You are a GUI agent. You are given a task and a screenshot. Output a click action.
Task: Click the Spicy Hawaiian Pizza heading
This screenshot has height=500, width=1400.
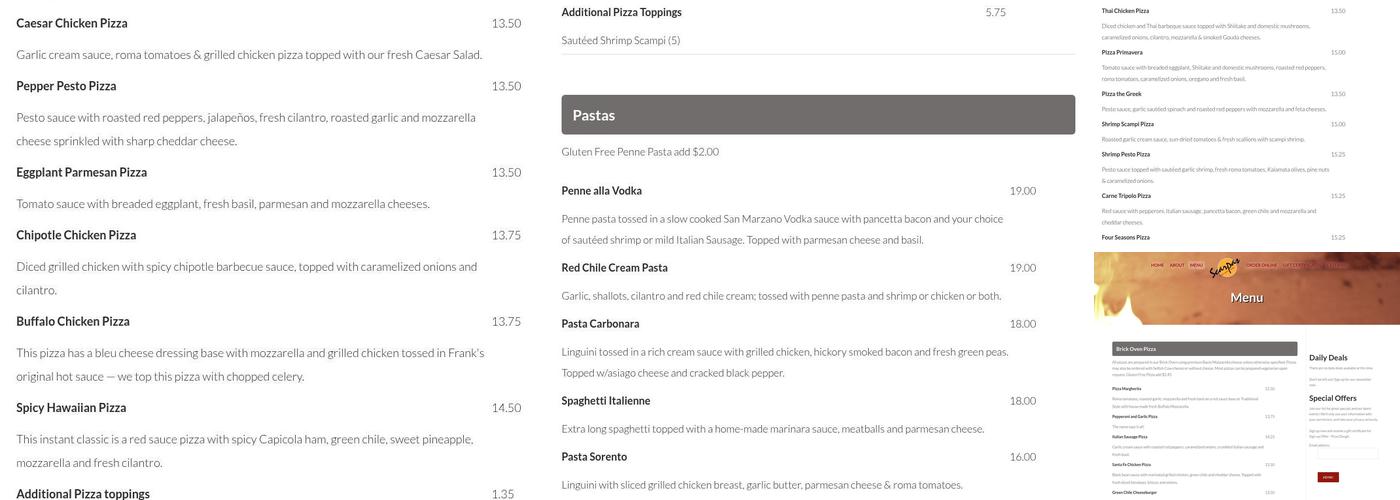71,408
